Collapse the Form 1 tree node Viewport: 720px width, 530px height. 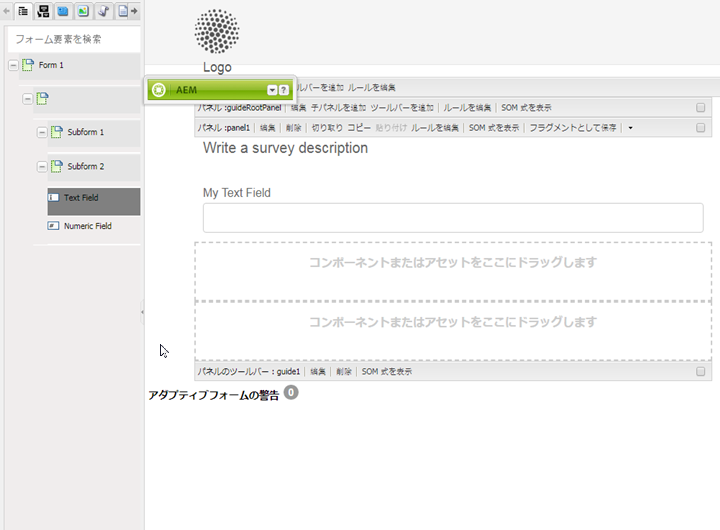[13, 65]
